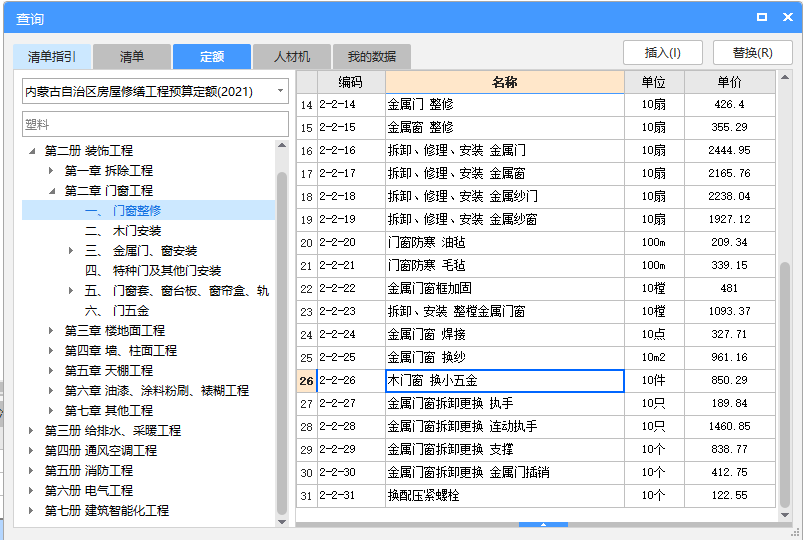This screenshot has height=540, width=803.
Task: Click price cell 1460.85
Action: 730,426
